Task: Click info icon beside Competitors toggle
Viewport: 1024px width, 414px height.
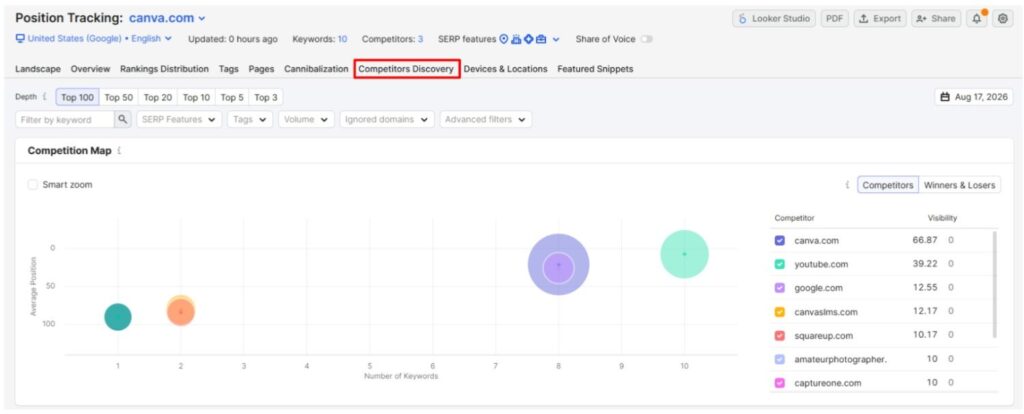Action: pos(848,185)
